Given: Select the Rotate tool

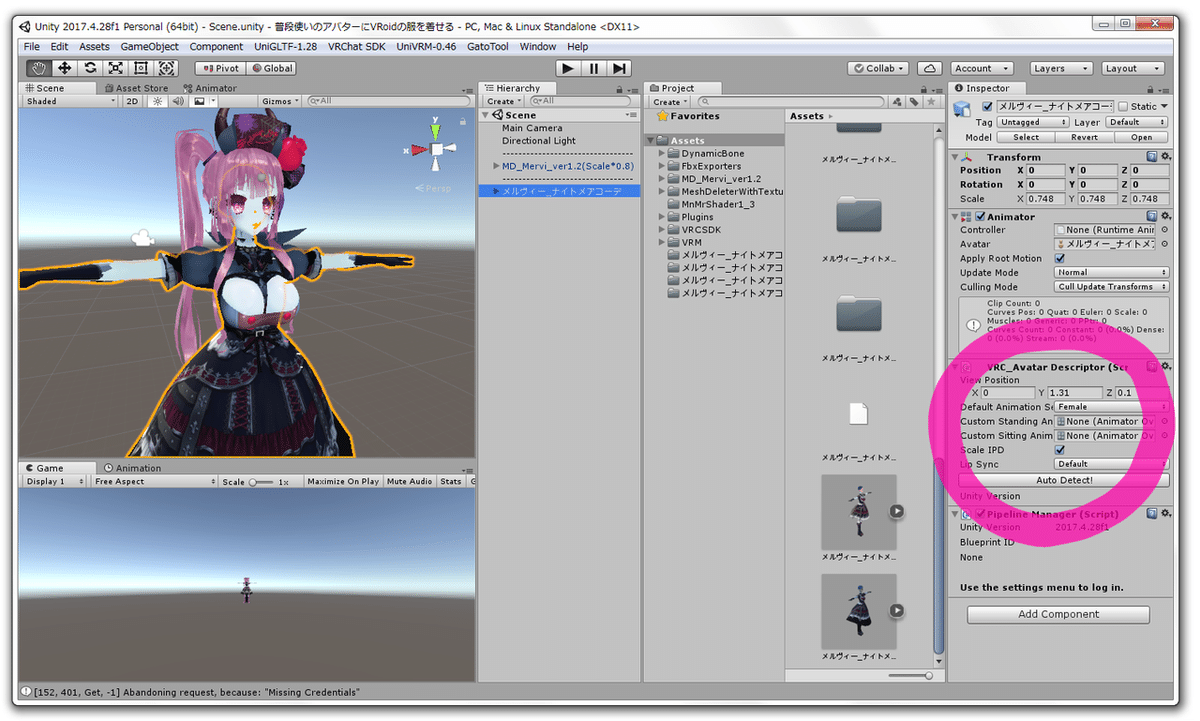Looking at the screenshot, I should pos(90,68).
